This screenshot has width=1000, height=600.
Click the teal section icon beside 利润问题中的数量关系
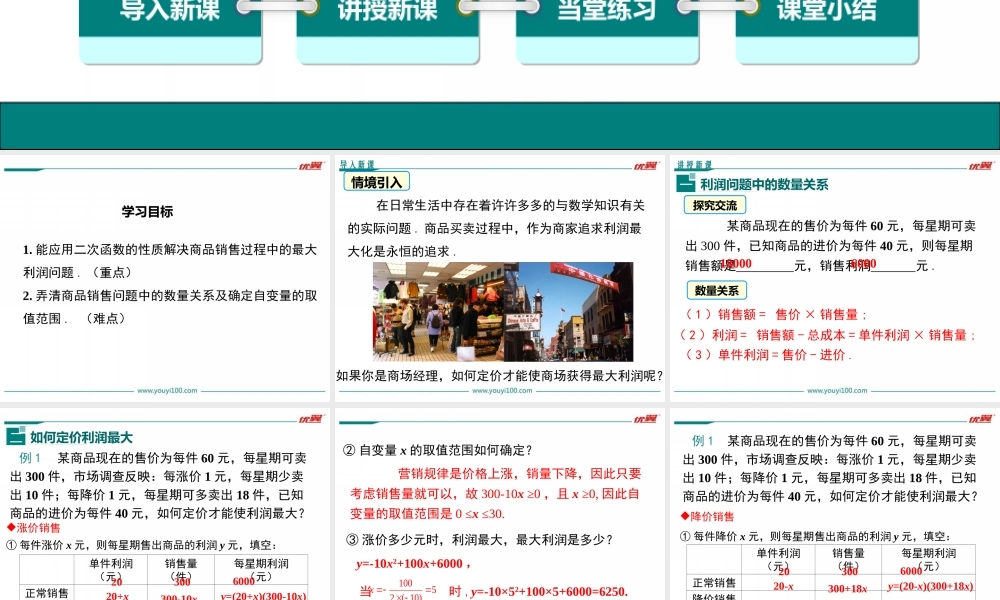686,184
